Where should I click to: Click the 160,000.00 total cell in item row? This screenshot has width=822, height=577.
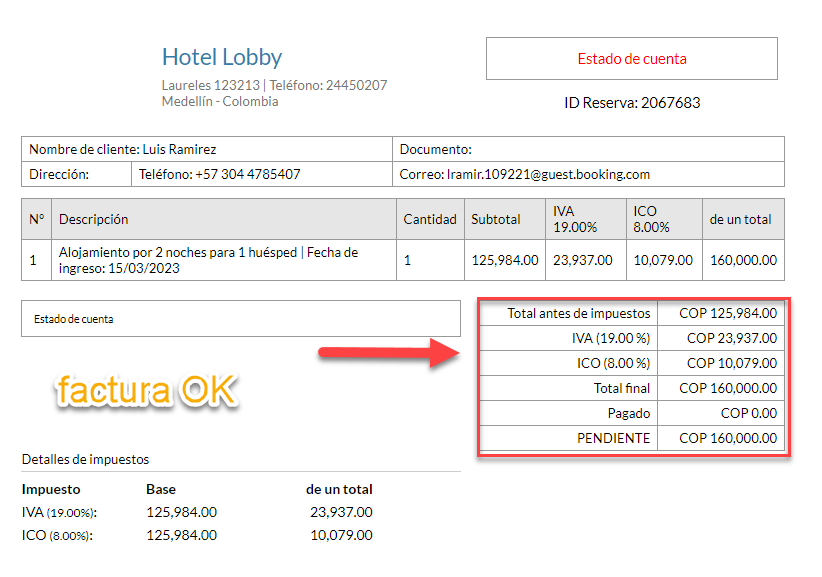tap(743, 260)
